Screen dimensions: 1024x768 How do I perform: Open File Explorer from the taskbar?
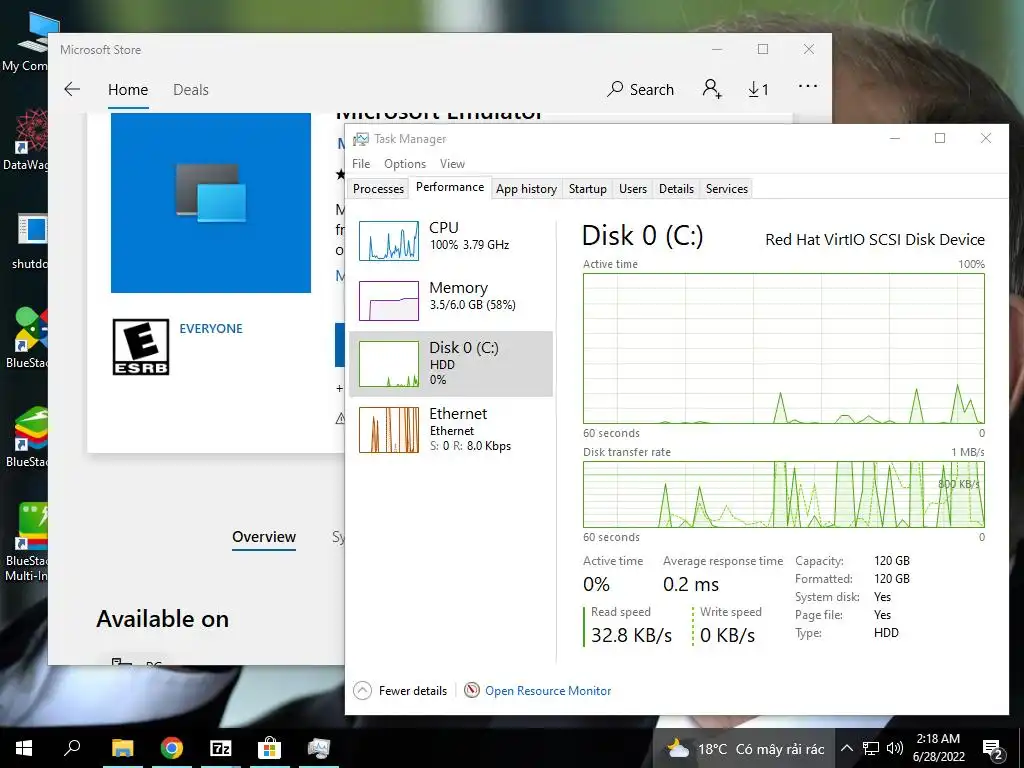[122, 748]
